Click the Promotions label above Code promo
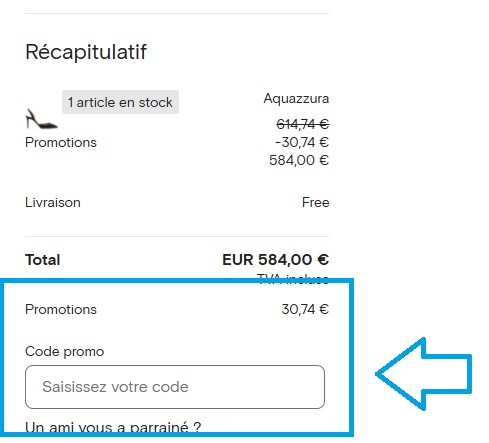Image resolution: width=489 pixels, height=443 pixels. (x=61, y=309)
